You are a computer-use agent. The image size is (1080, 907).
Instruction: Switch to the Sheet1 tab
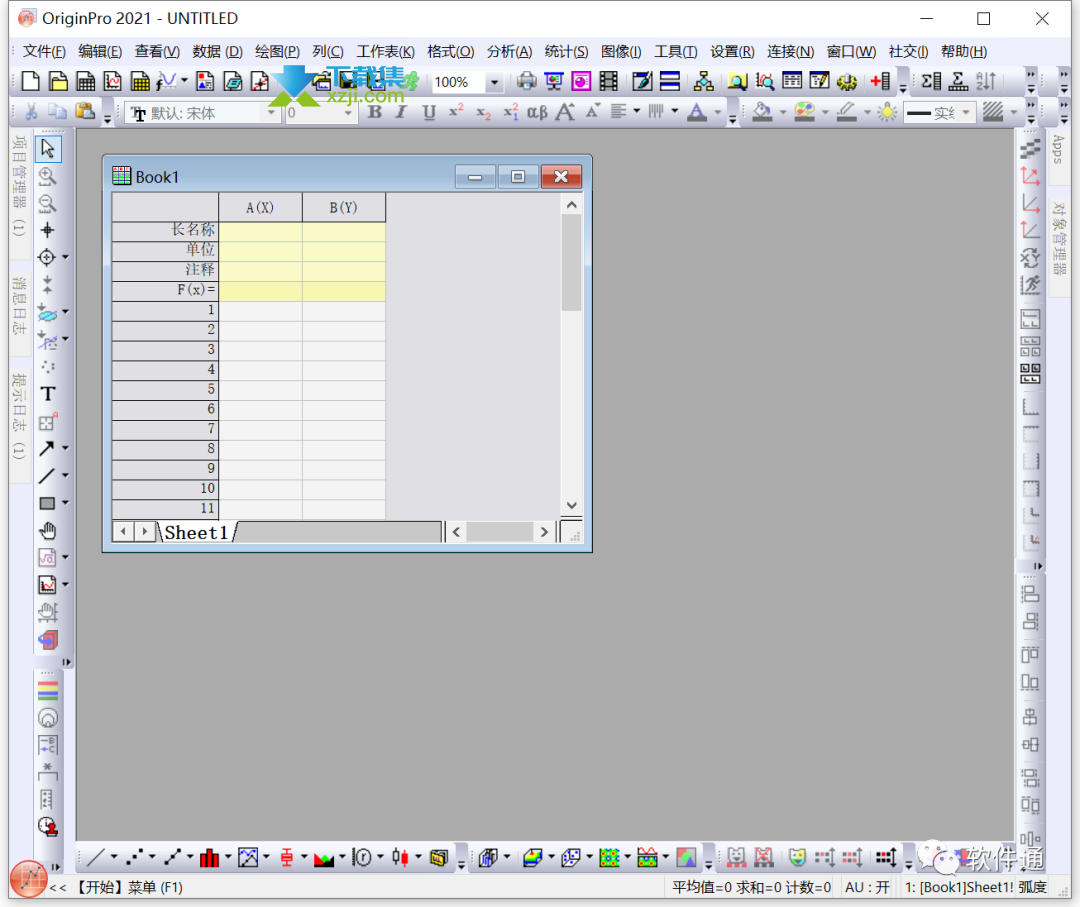pyautogui.click(x=196, y=533)
